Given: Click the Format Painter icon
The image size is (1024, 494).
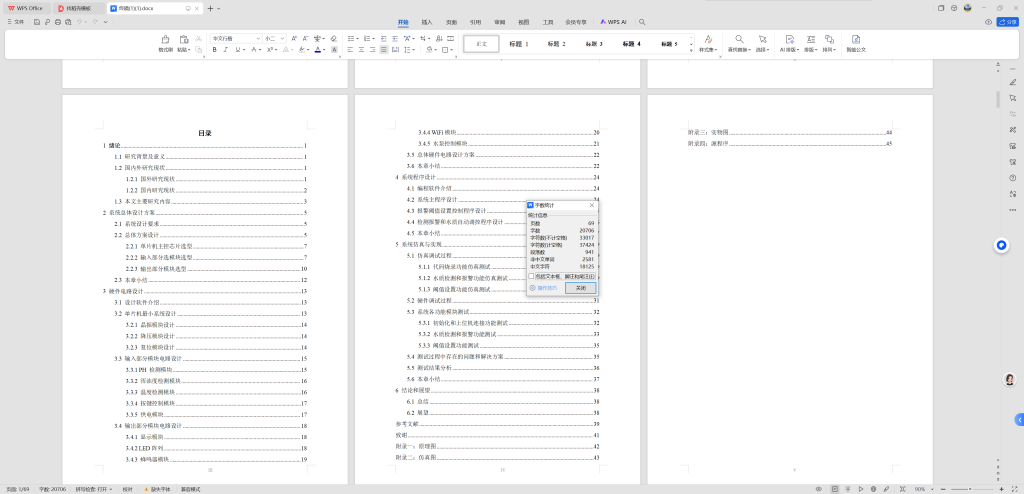Looking at the screenshot, I should pos(166,40).
